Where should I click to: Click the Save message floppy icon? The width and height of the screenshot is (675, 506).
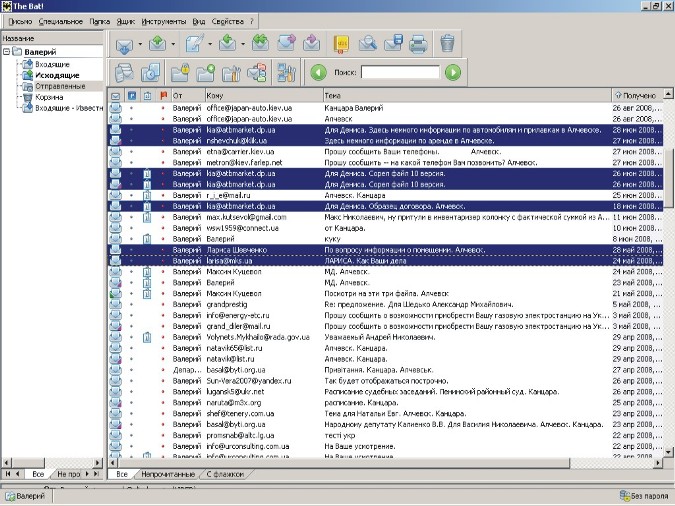[x=393, y=44]
